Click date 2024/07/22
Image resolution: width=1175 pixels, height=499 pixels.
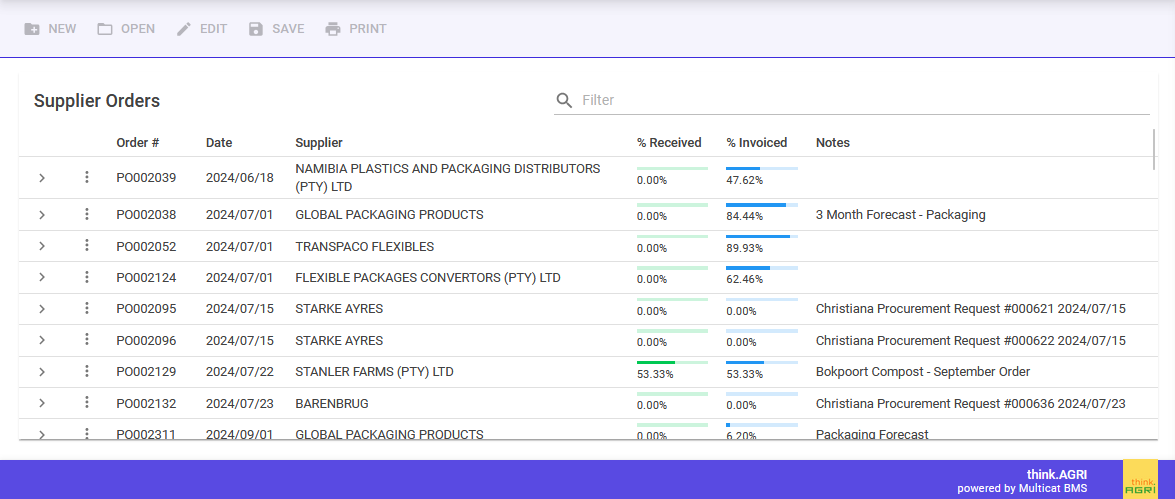239,372
